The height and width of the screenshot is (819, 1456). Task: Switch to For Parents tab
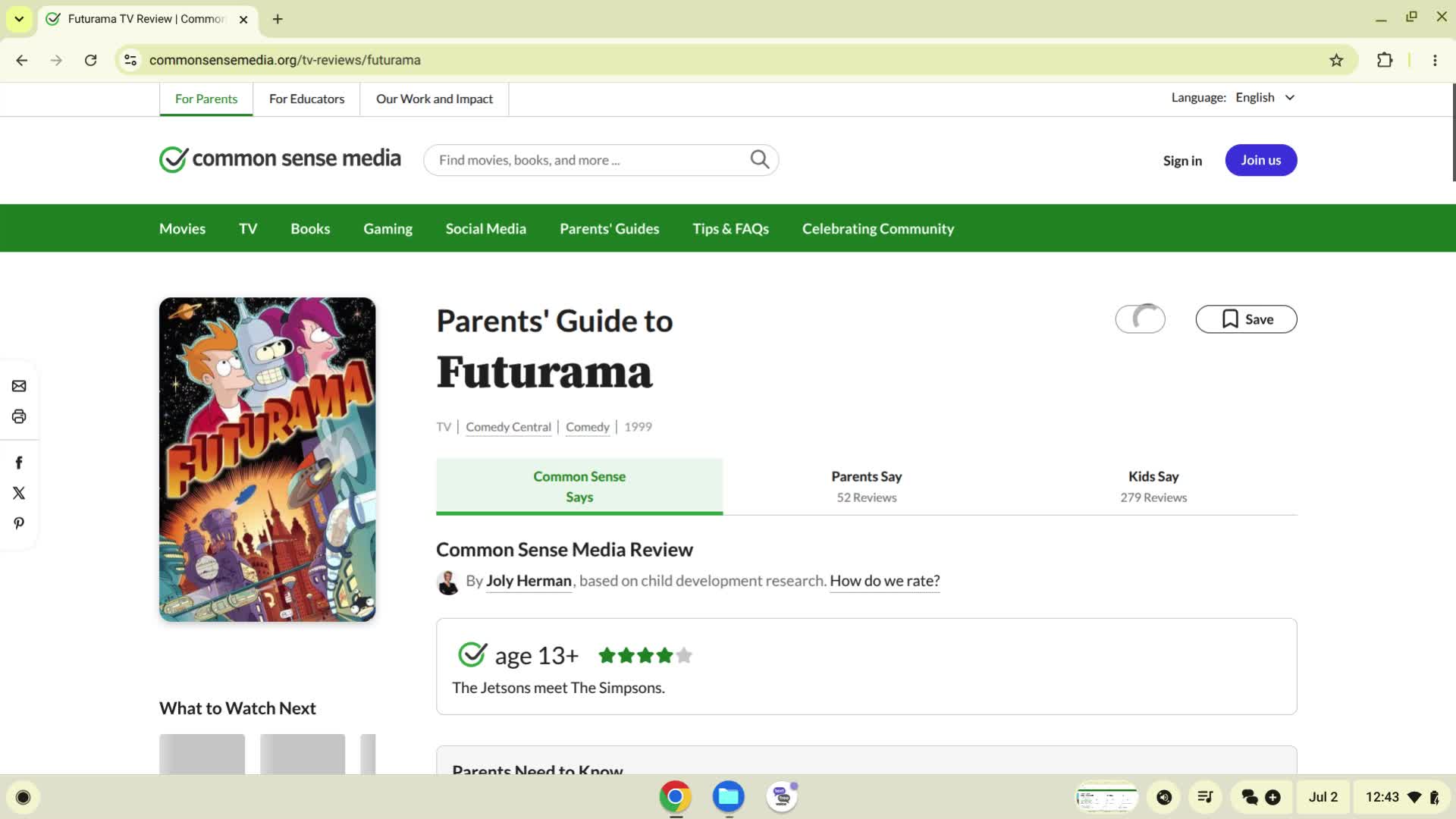click(206, 99)
